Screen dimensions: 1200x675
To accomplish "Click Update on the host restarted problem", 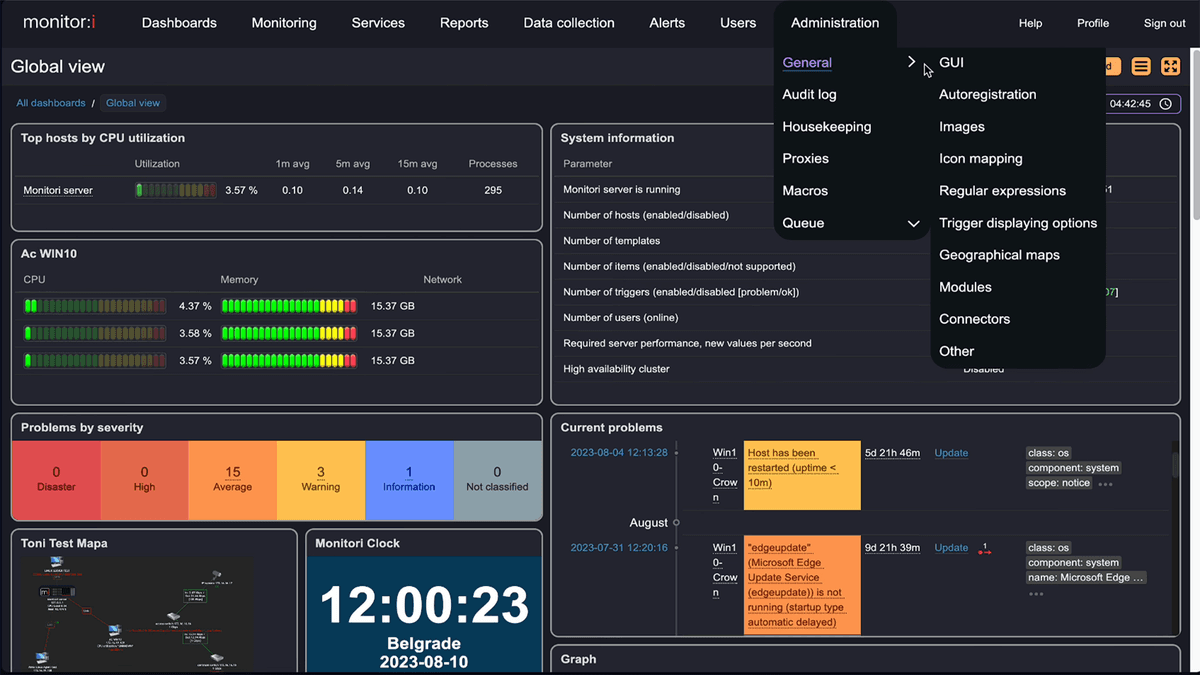I will [x=950, y=452].
